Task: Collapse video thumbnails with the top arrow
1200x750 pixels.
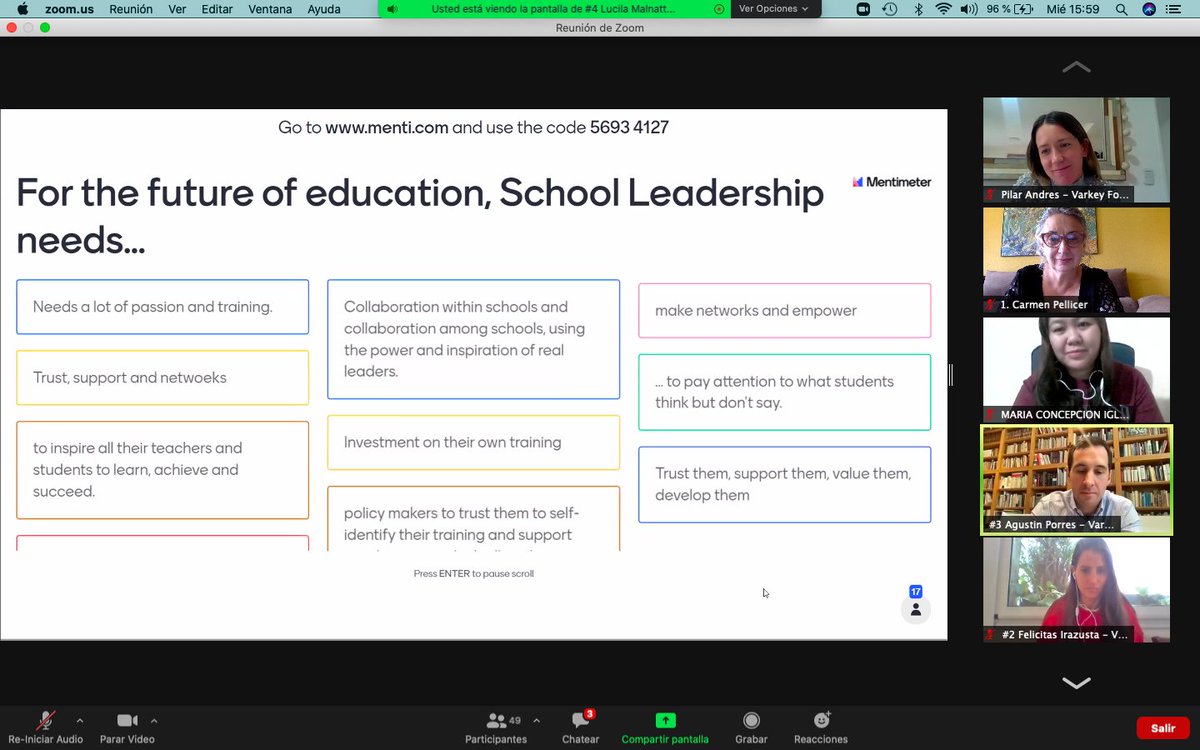Action: point(1075,67)
